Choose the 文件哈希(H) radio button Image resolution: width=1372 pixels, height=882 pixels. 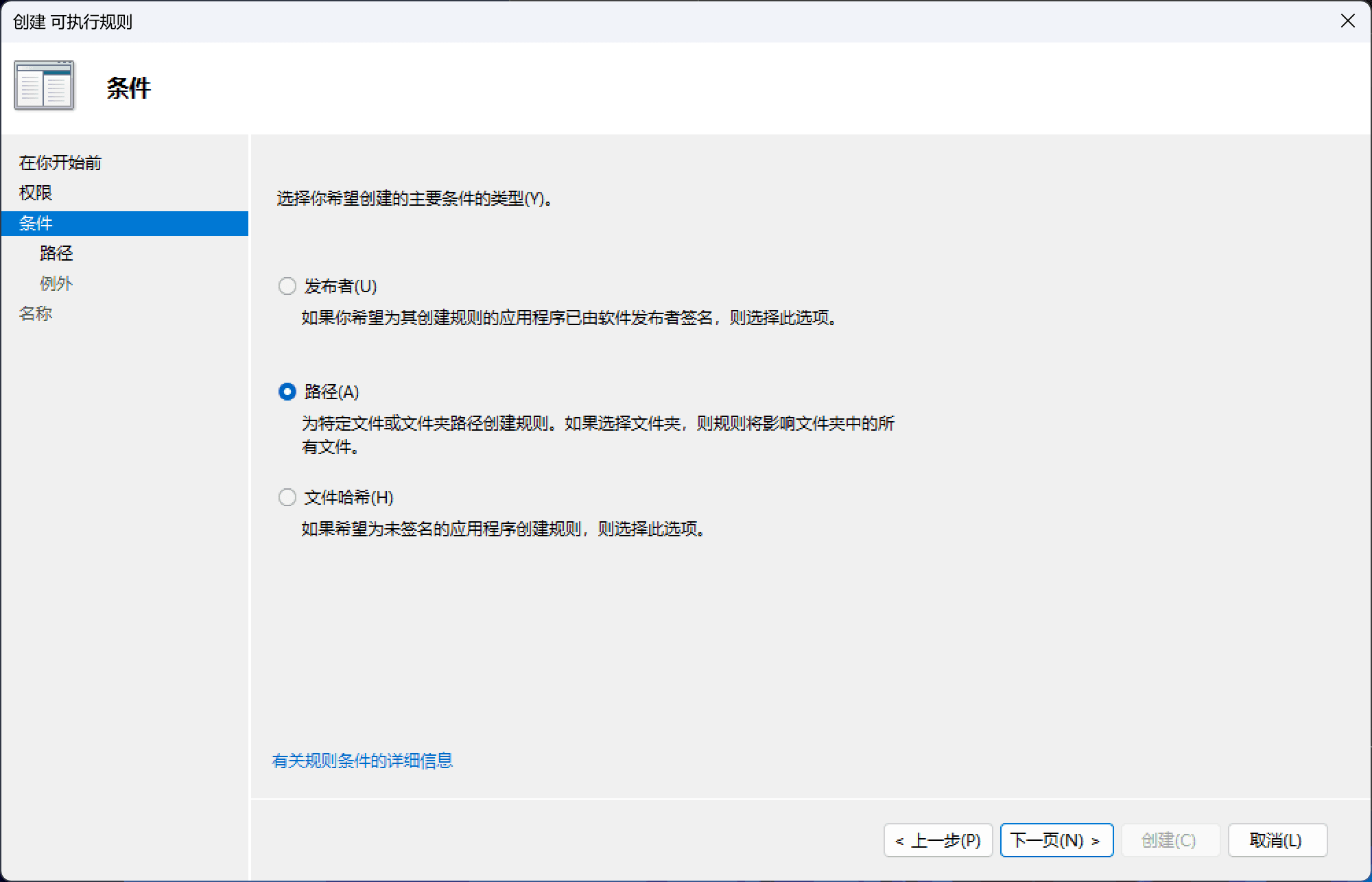pos(287,497)
